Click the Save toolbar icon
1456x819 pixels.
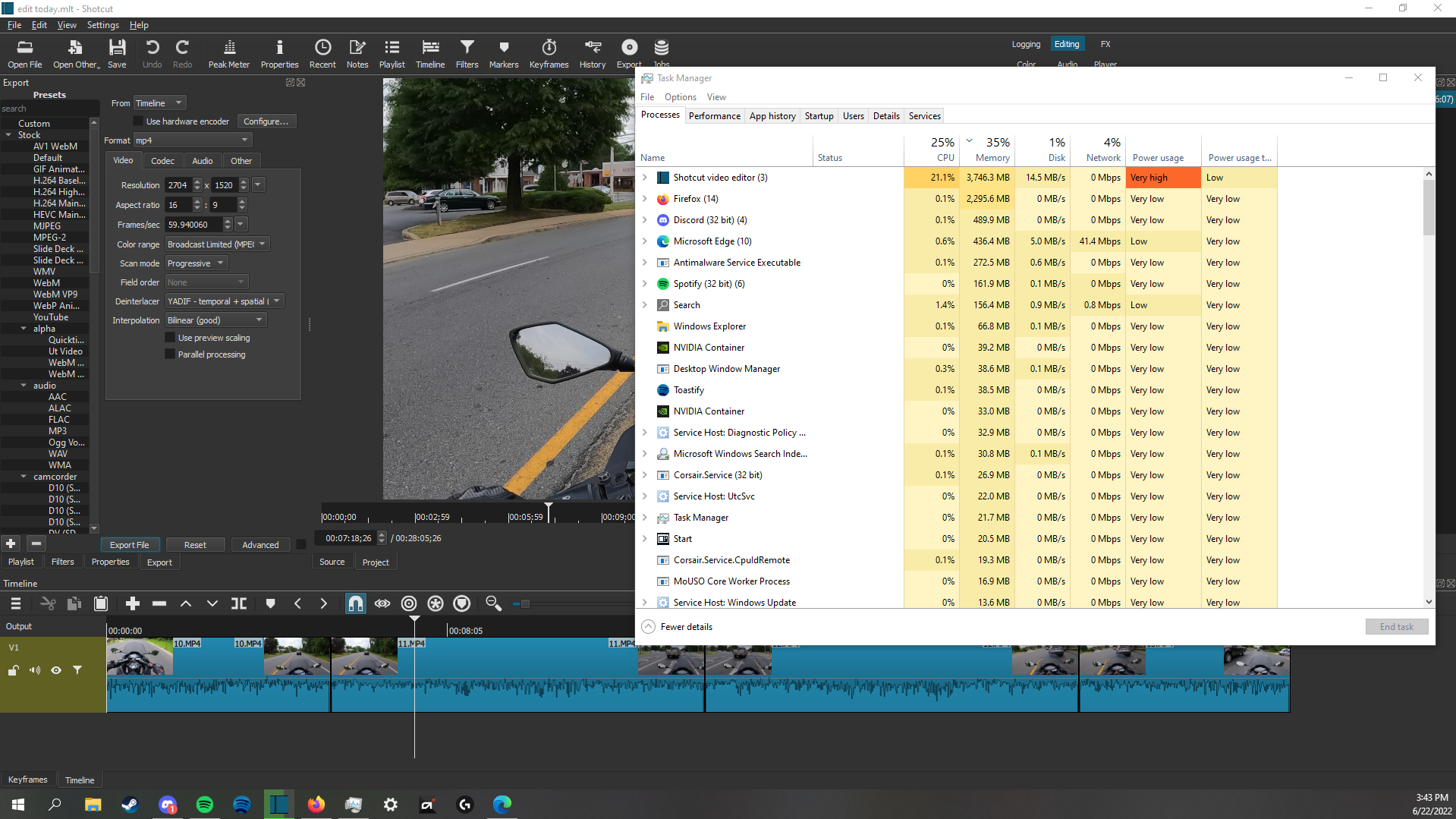(x=117, y=54)
